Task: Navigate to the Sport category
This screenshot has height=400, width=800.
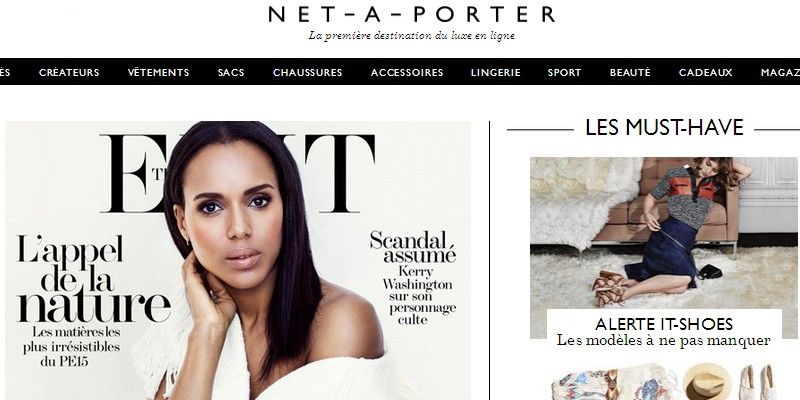Action: coord(565,72)
